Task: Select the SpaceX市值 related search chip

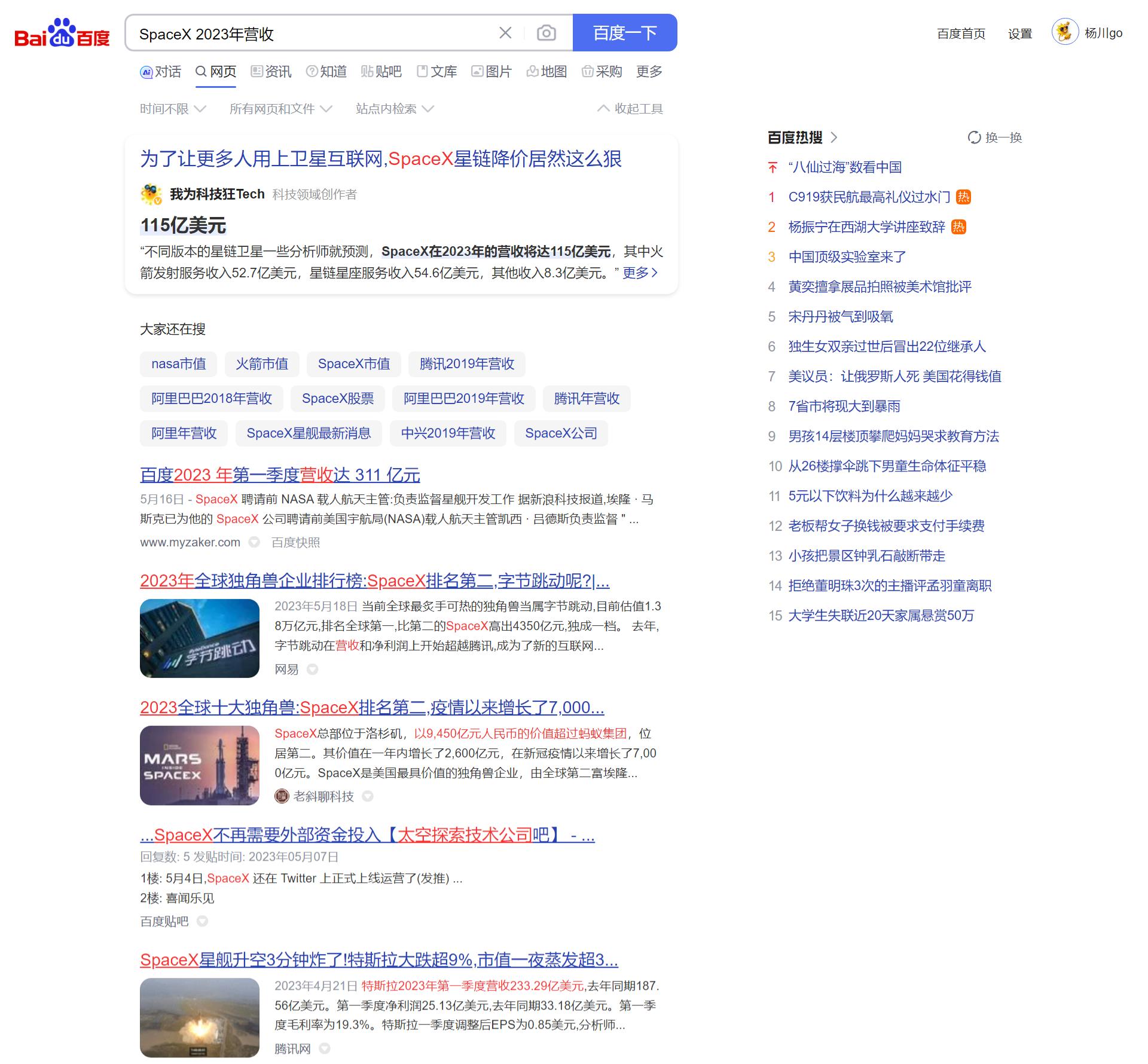Action: pyautogui.click(x=354, y=364)
